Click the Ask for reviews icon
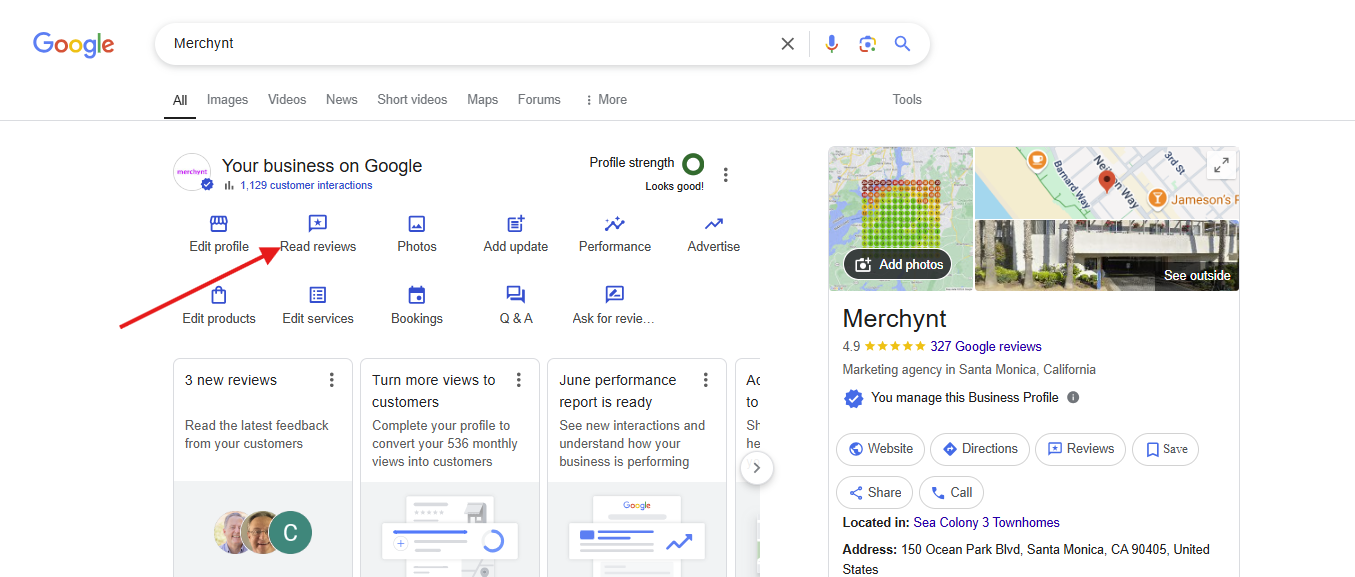The image size is (1355, 577). (615, 295)
